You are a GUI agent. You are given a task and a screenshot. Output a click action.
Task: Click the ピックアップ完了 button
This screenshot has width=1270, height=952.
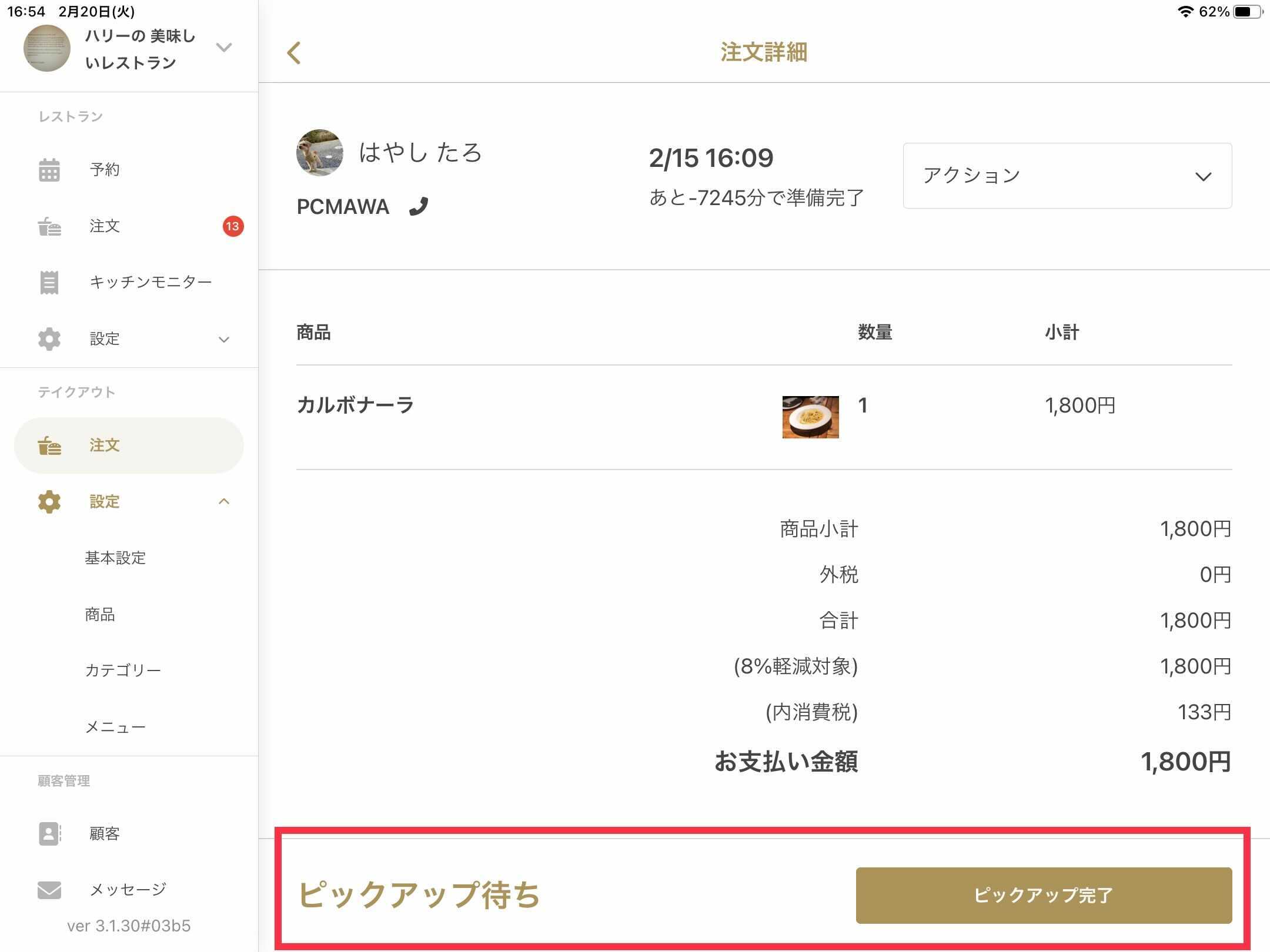(1044, 895)
